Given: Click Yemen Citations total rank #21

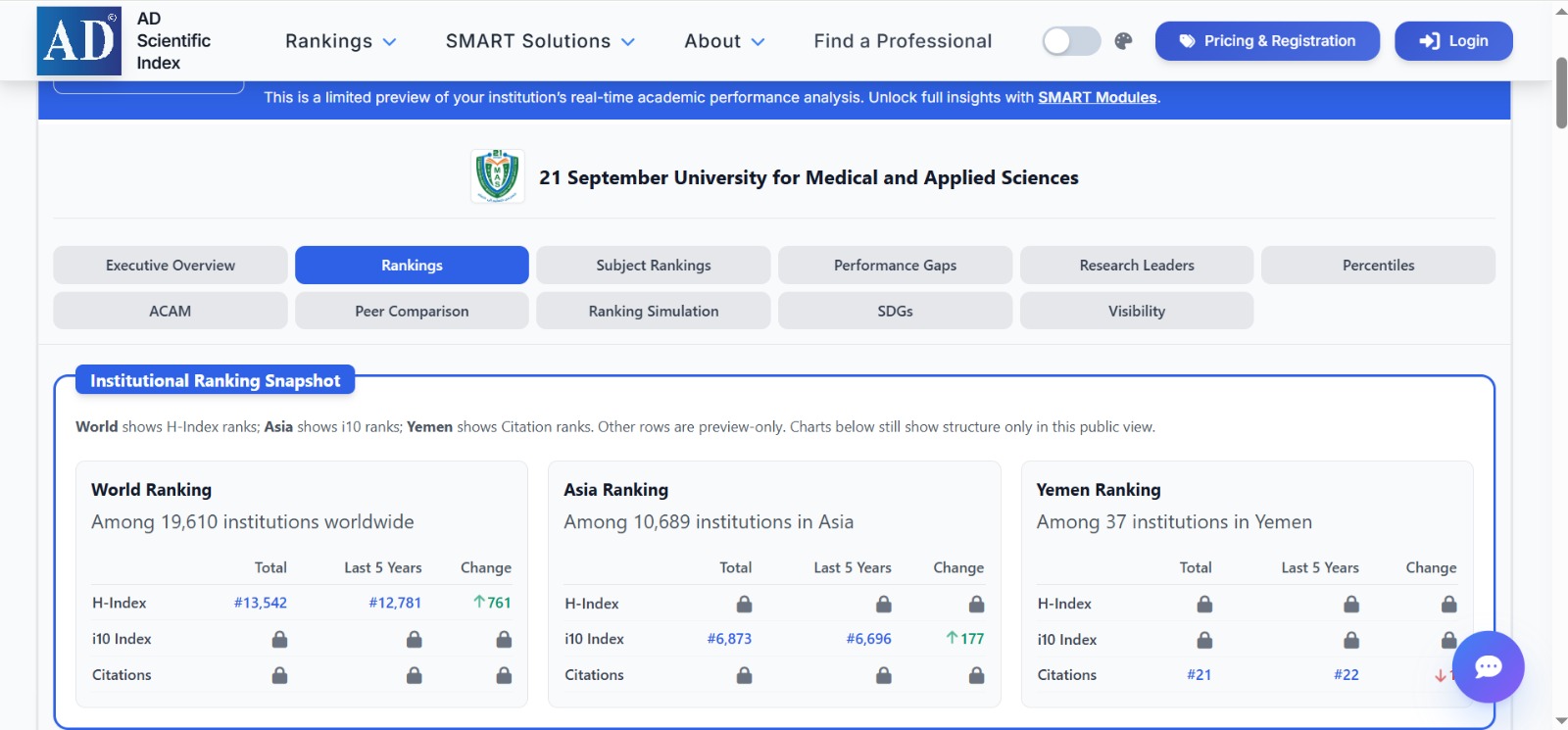Looking at the screenshot, I should [1200, 675].
